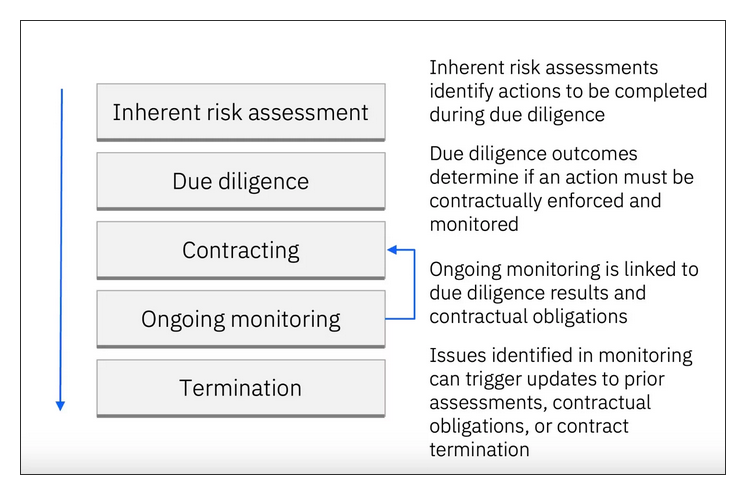Image resolution: width=744 pixels, height=483 pixels.
Task: Click the Contracting step box
Action: 240,250
